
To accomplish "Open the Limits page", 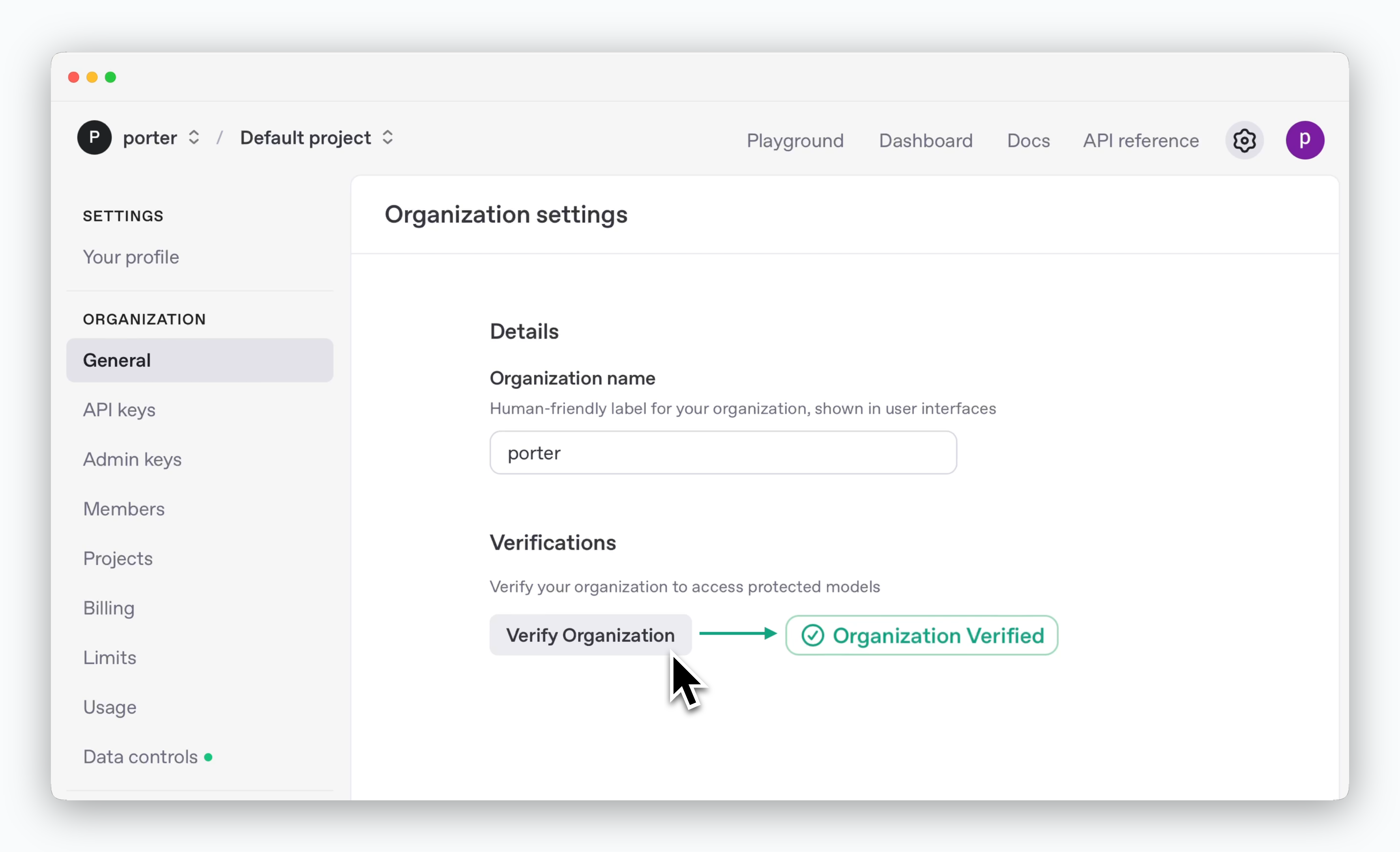I will coord(110,658).
